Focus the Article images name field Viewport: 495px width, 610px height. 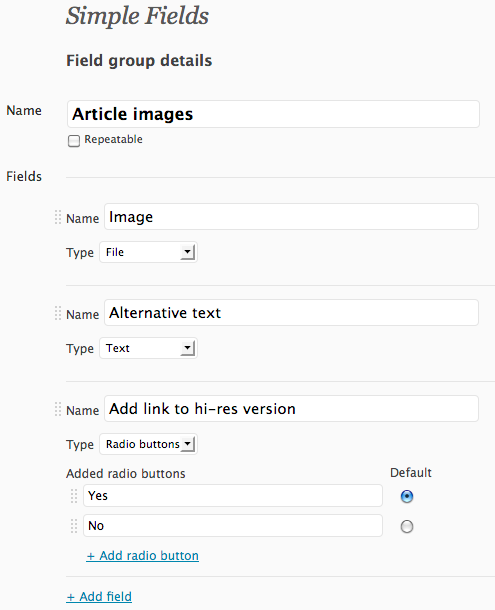coord(273,114)
